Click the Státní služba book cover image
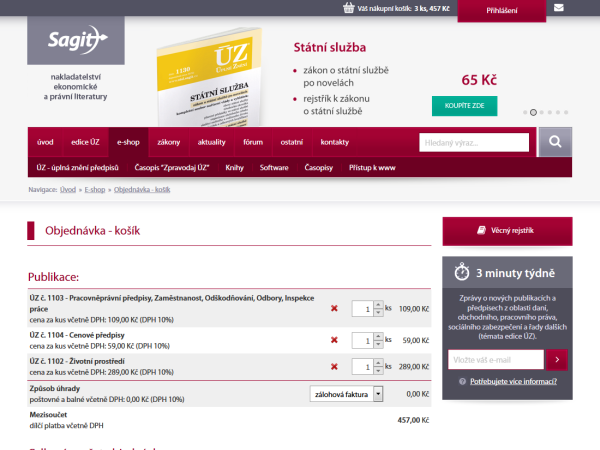 (210, 77)
